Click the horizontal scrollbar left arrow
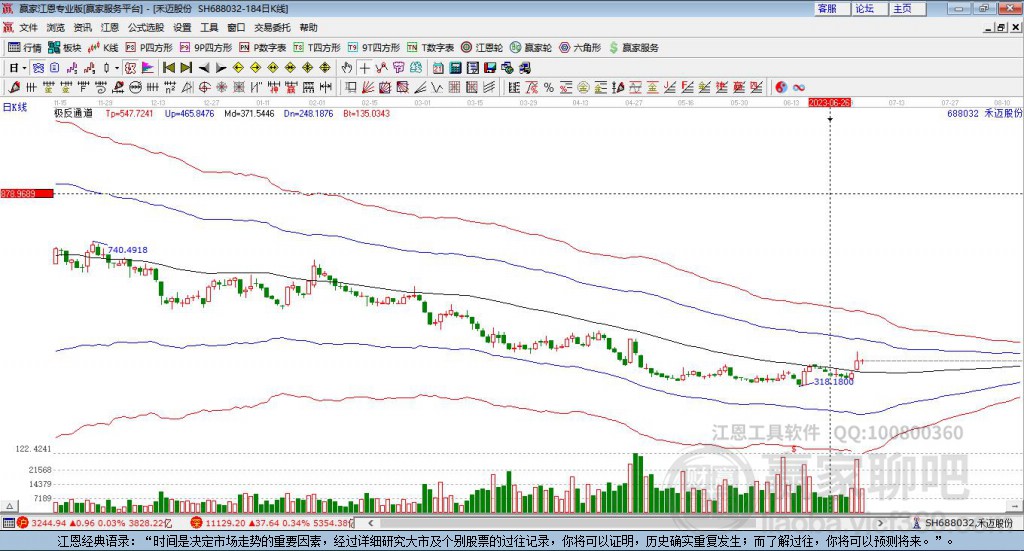The height and width of the screenshot is (551, 1024). 371,523
